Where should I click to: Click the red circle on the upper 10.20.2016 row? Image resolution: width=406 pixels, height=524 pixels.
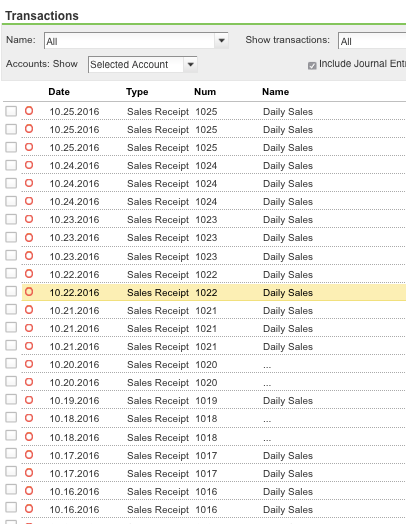(x=29, y=364)
